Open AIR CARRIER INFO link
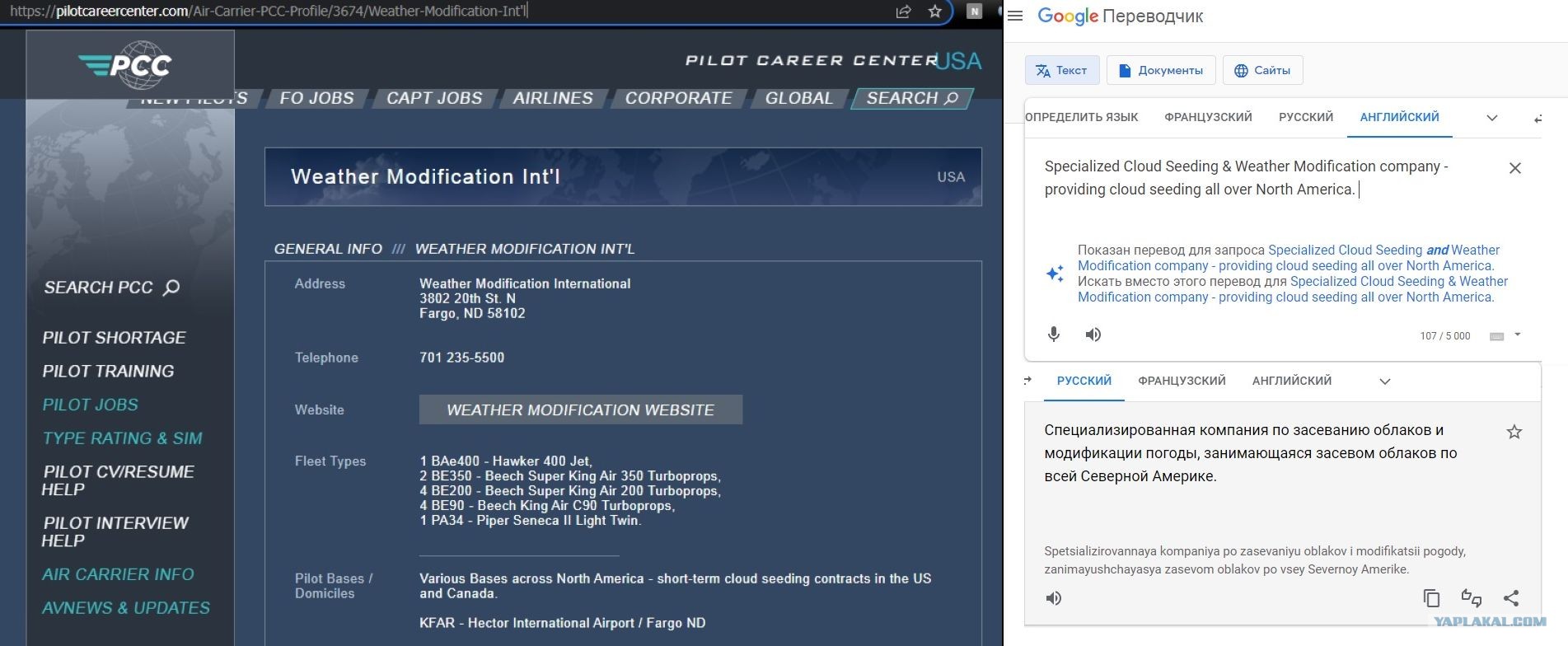This screenshot has height=646, width=1568. (x=119, y=574)
